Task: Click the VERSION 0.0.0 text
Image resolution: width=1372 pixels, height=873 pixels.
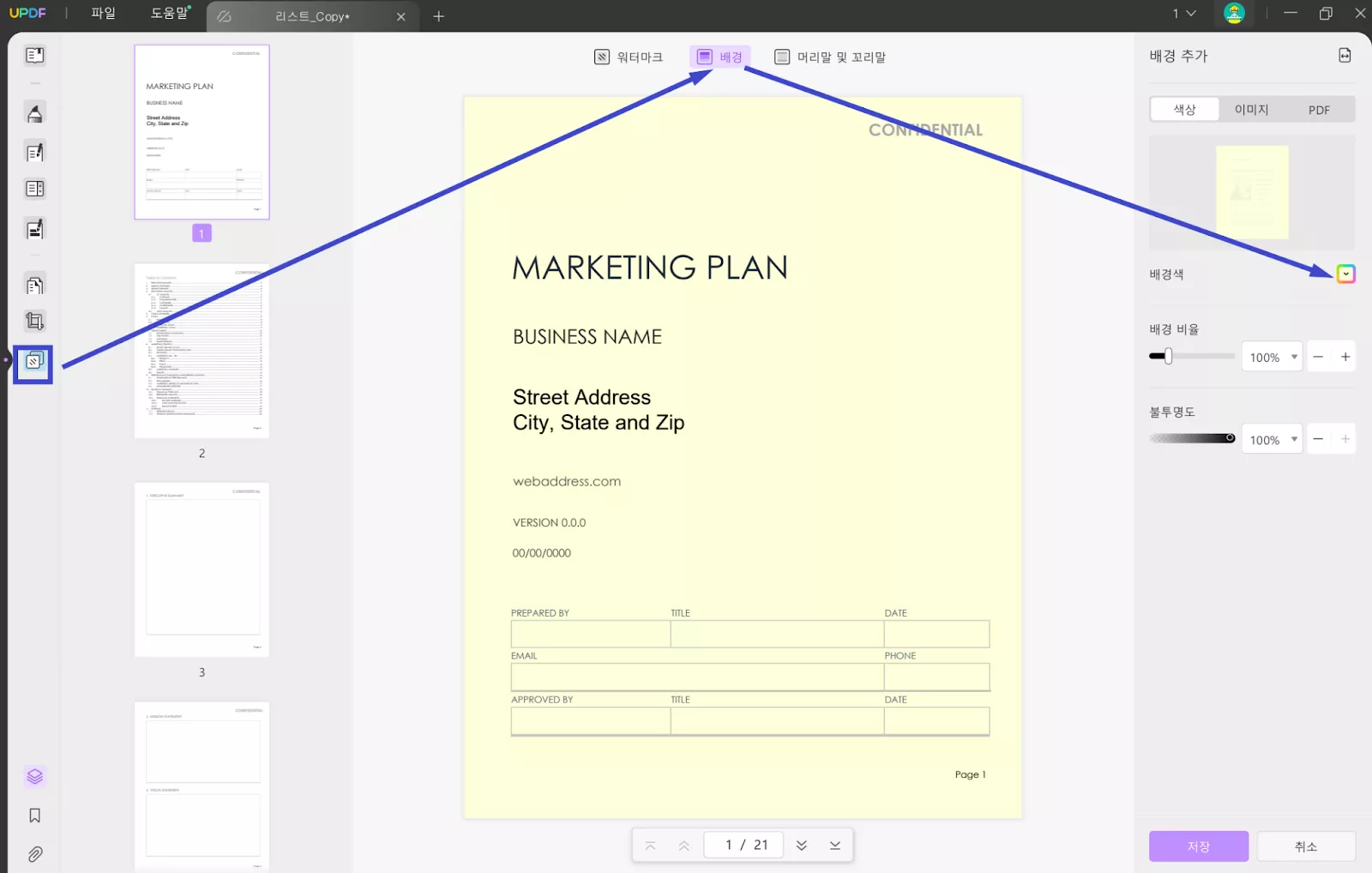Action: [550, 523]
